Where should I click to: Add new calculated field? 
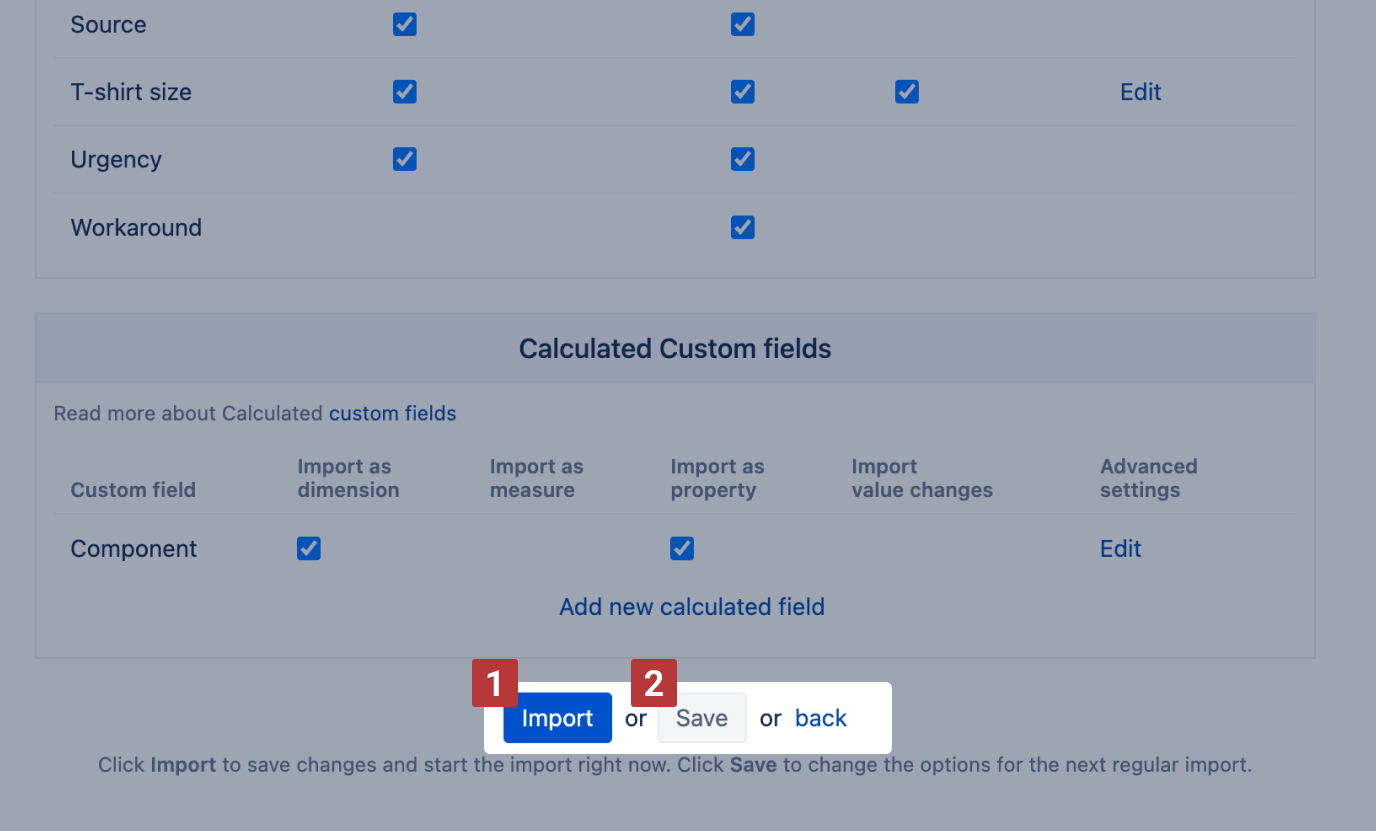click(x=691, y=606)
